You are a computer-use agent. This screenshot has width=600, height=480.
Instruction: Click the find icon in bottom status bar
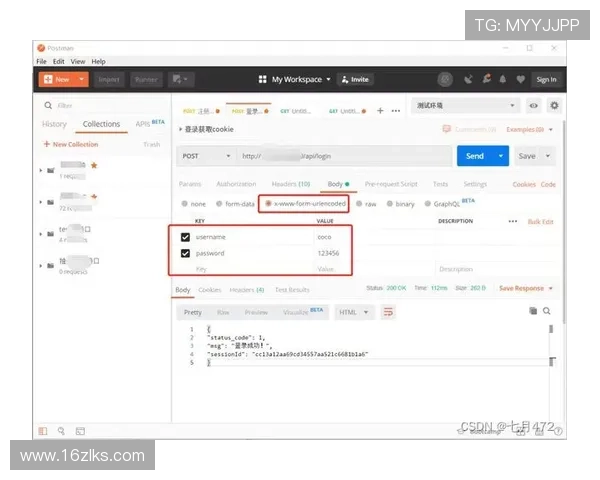tap(61, 430)
